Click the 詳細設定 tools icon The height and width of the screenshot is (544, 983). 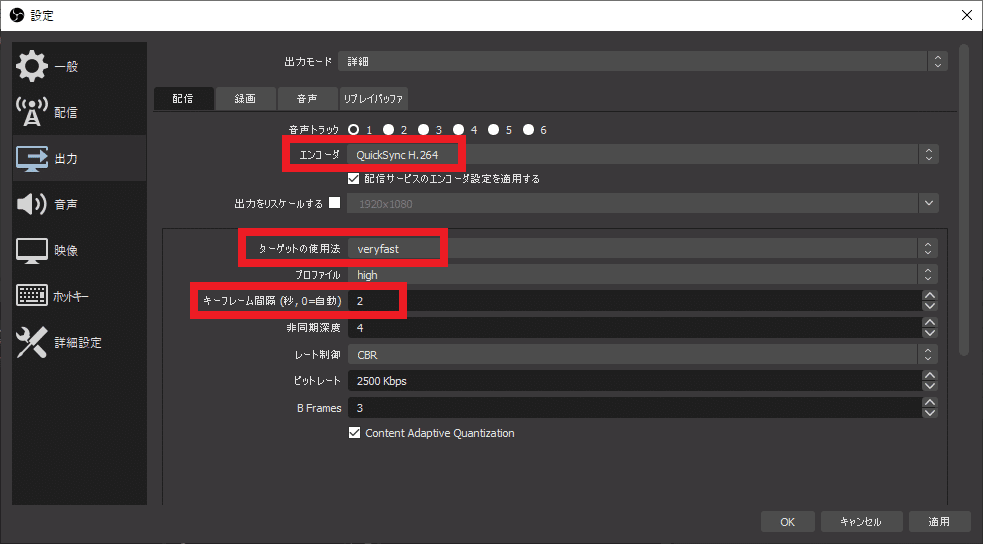point(31,342)
